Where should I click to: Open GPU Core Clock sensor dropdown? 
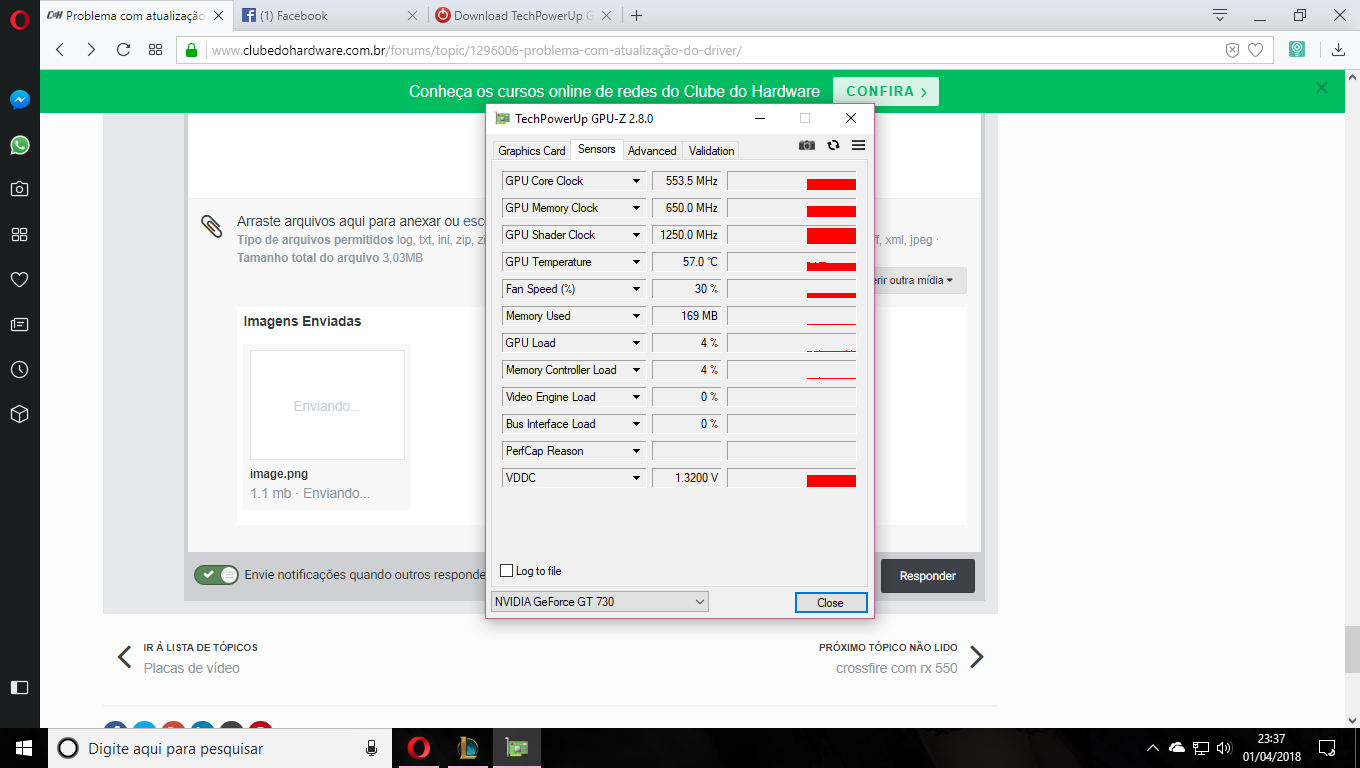tap(636, 181)
